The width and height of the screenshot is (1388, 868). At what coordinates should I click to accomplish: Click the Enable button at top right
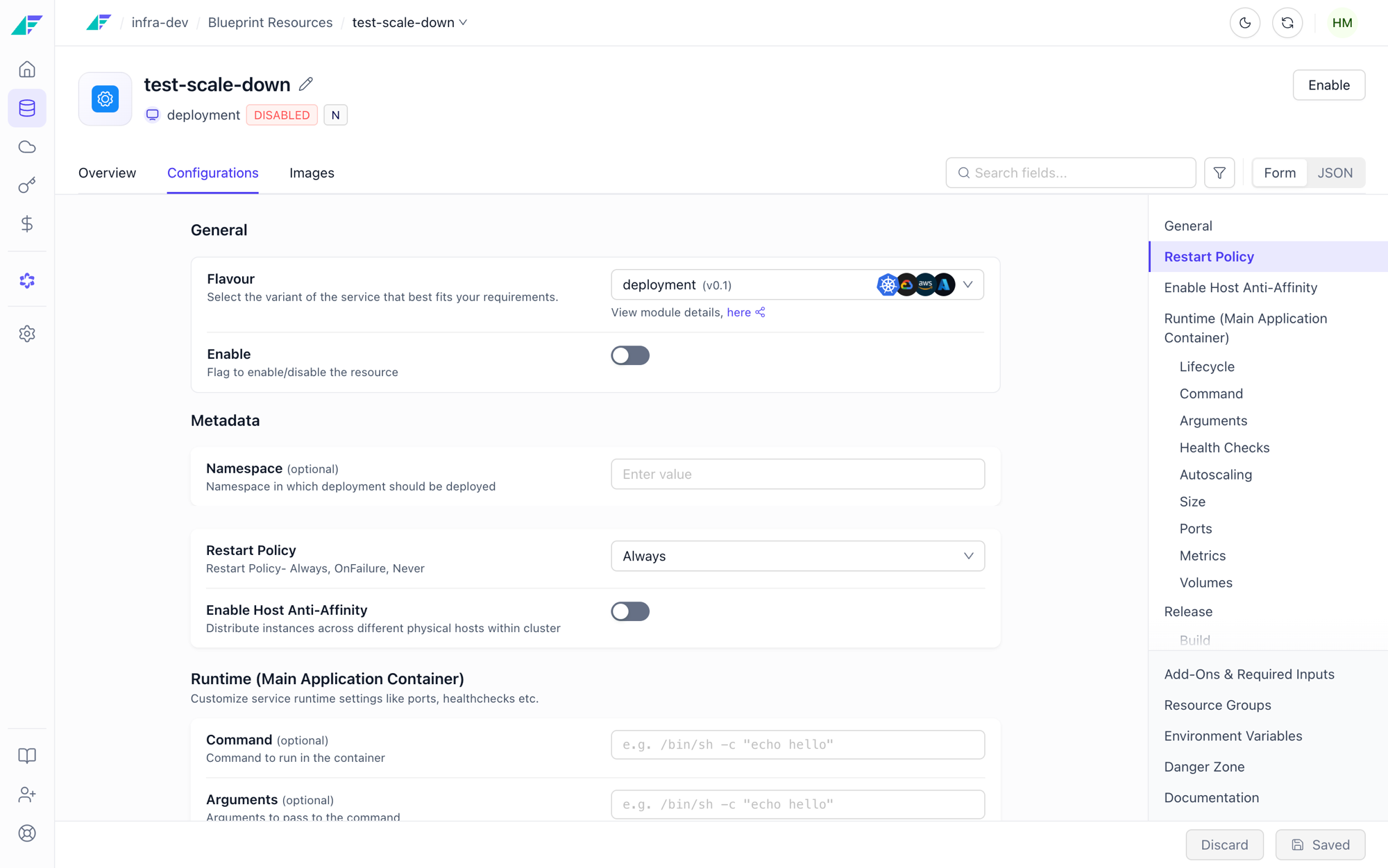pyautogui.click(x=1329, y=85)
